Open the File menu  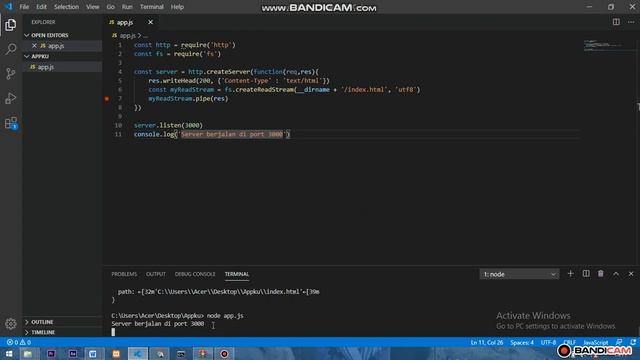tap(24, 7)
